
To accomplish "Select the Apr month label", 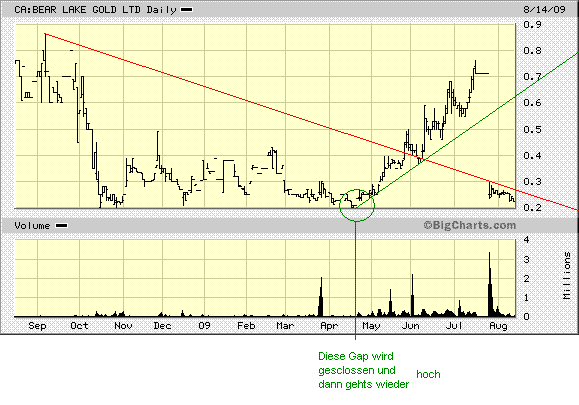I will tap(329, 326).
